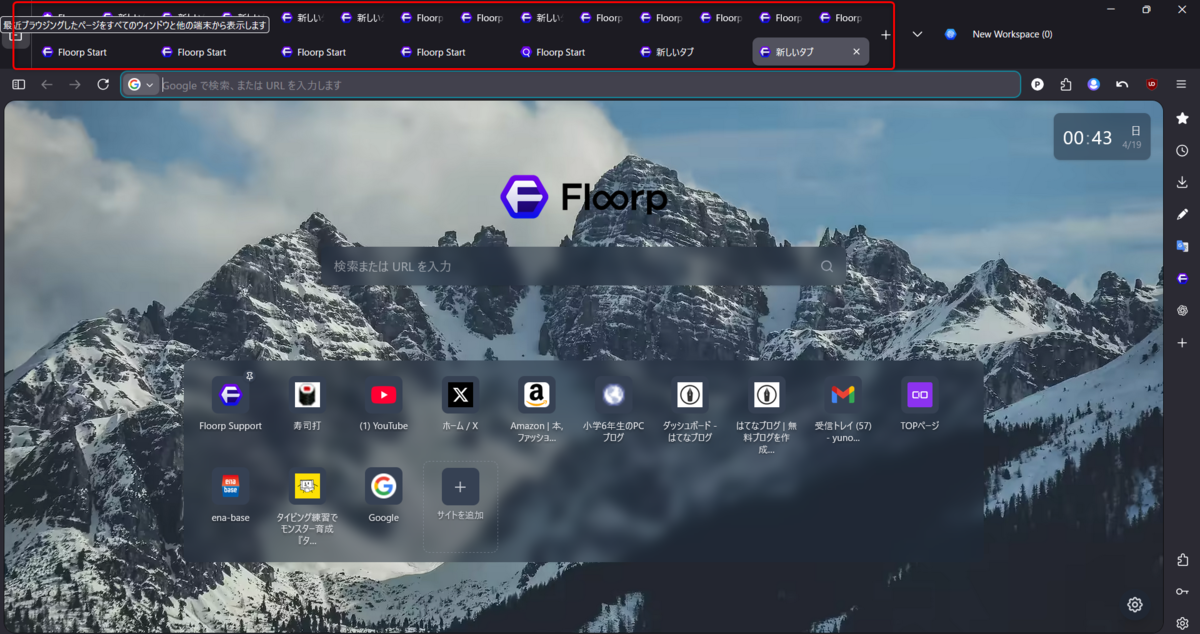Click the 00:43 clock widget
The width and height of the screenshot is (1200, 634).
point(1101,137)
